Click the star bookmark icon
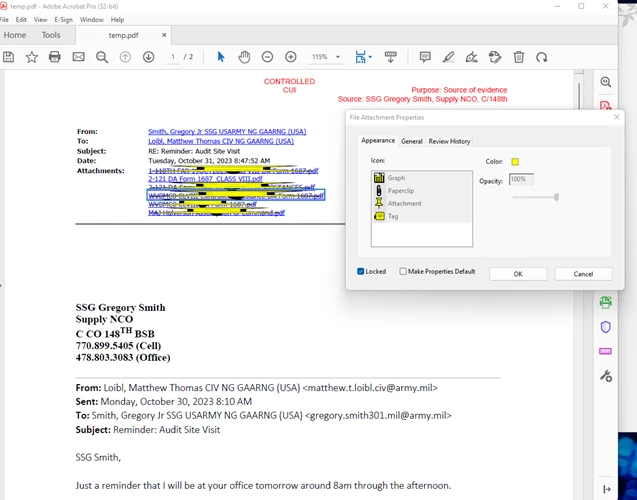637x500 pixels. coord(32,57)
